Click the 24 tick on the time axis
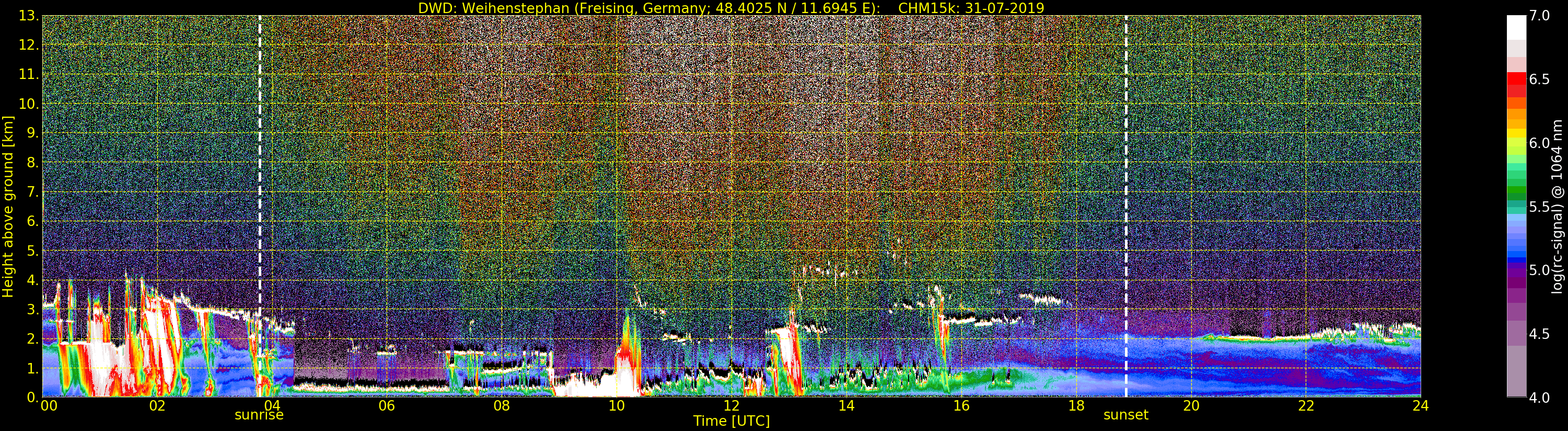The width and height of the screenshot is (1568, 431). (1420, 406)
